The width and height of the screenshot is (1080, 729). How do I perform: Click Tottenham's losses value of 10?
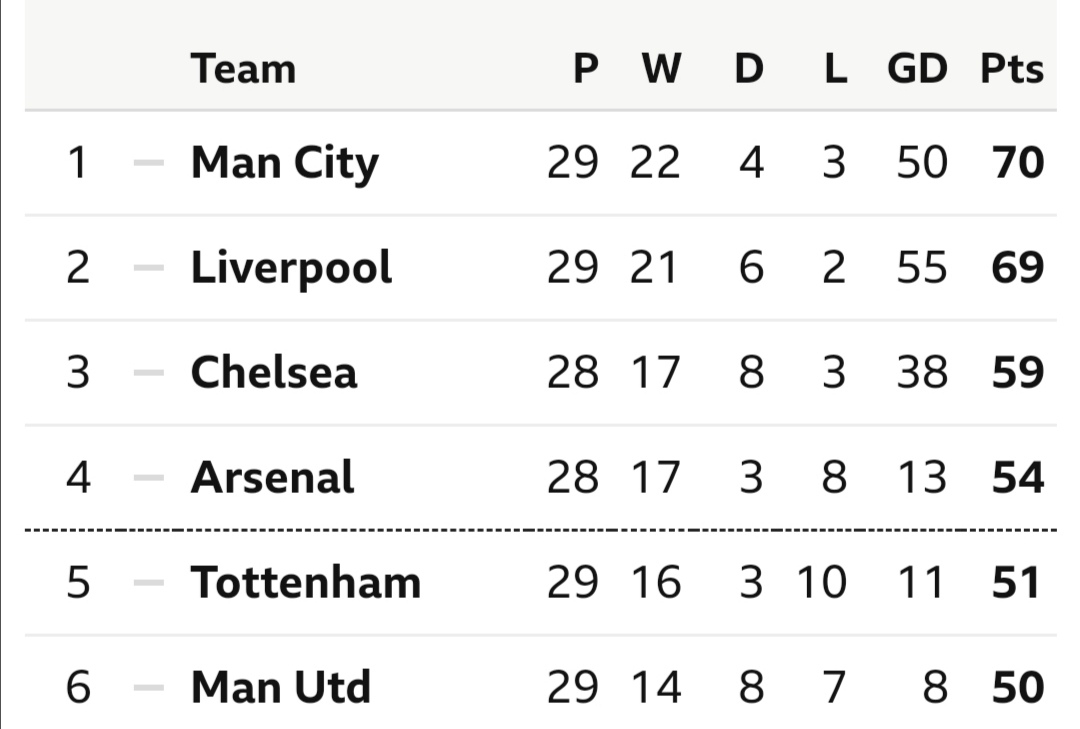[822, 583]
